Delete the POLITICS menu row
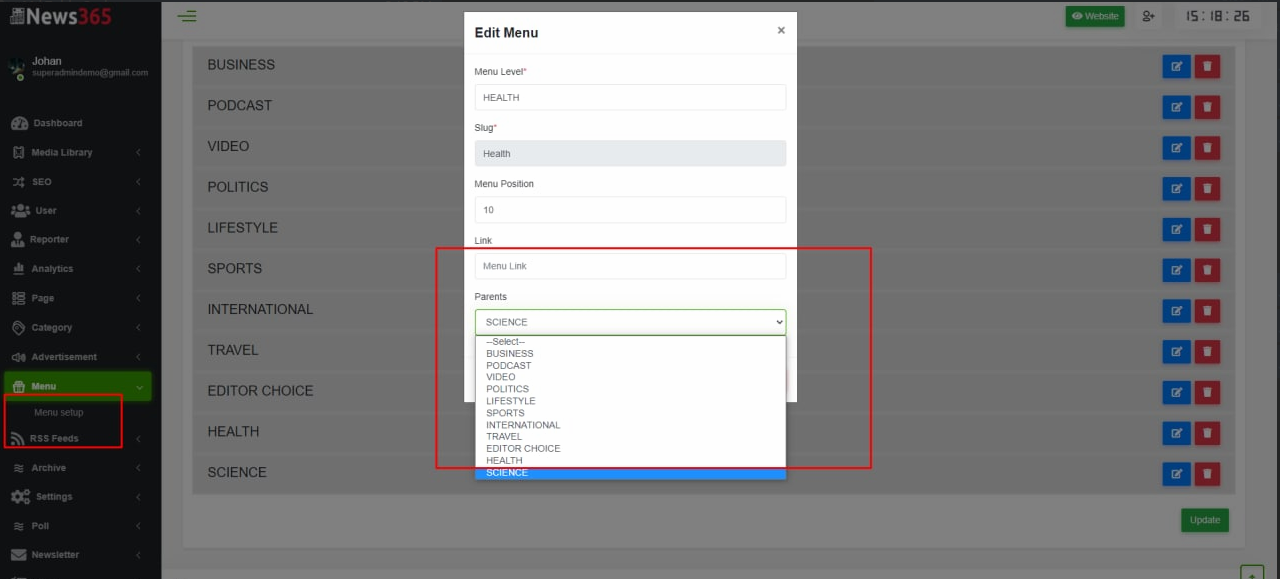The height and width of the screenshot is (579, 1280). (1207, 189)
